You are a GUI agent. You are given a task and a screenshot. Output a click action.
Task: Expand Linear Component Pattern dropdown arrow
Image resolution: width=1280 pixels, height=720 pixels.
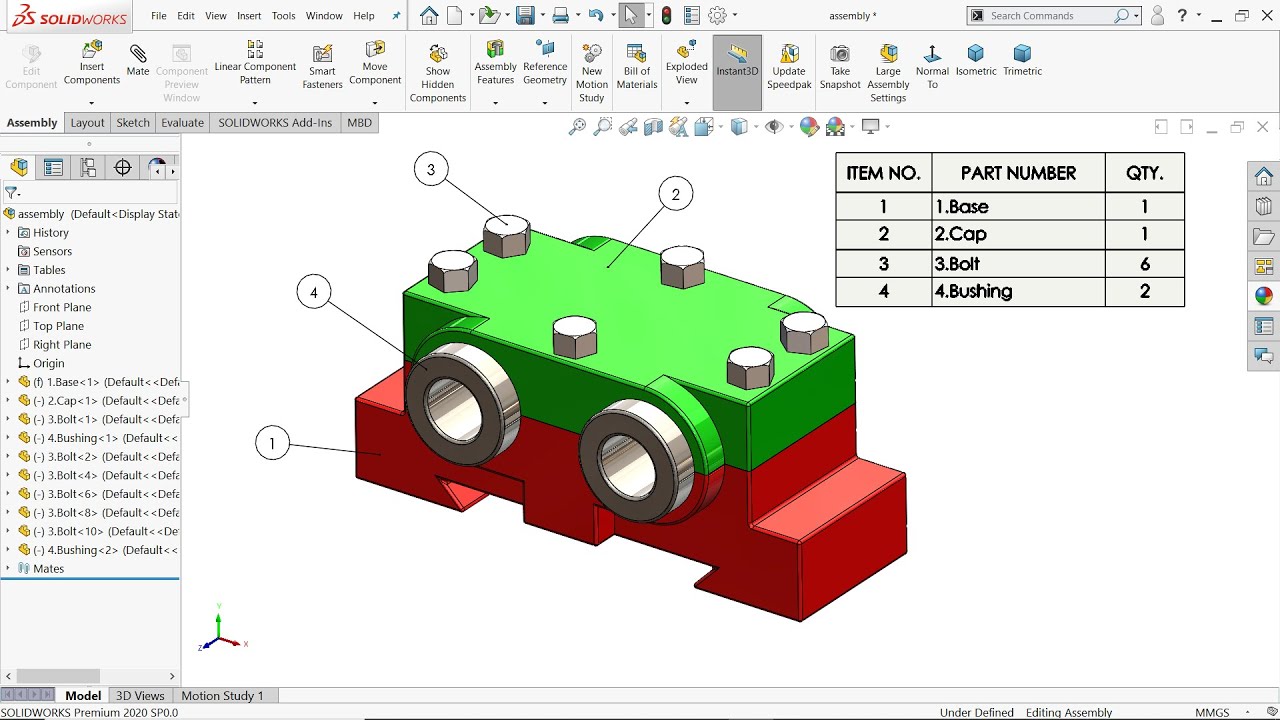pos(255,103)
